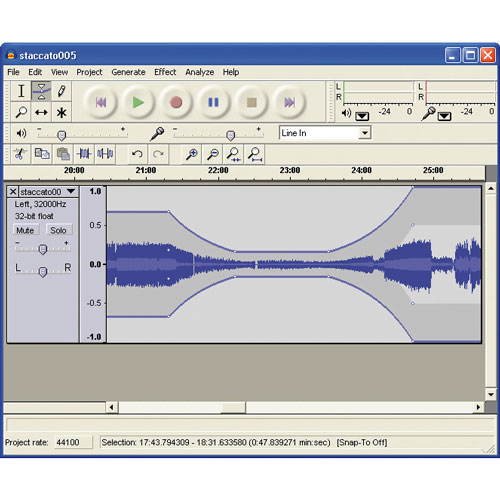Image resolution: width=500 pixels, height=500 pixels.
Task: Open the output meter speaker dropdown arrow
Action: tap(362, 116)
